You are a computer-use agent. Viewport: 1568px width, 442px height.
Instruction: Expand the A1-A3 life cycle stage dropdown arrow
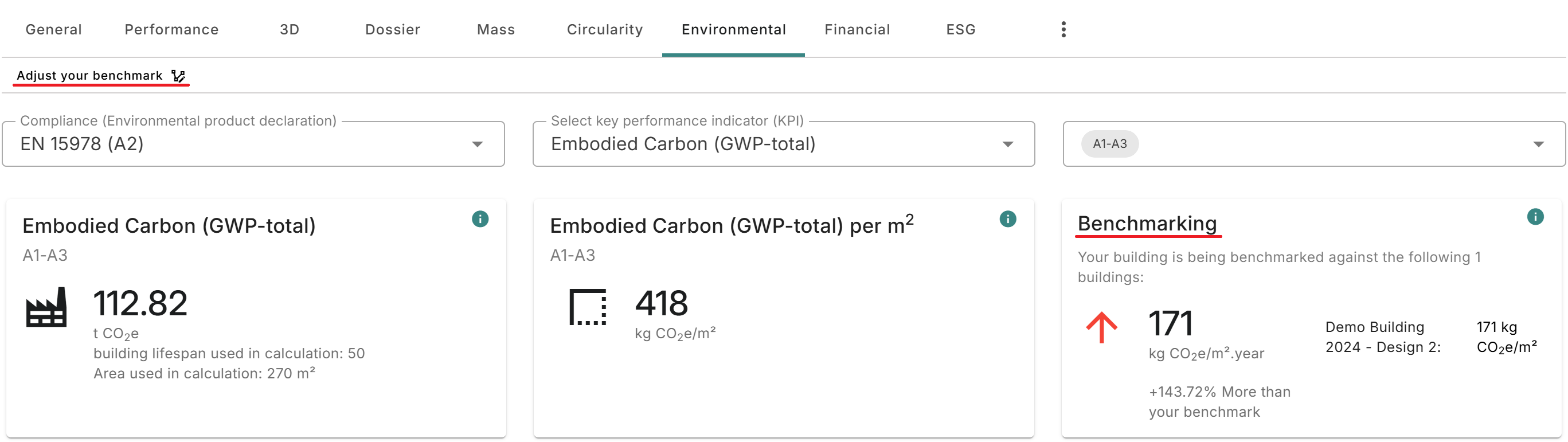pyautogui.click(x=1539, y=144)
